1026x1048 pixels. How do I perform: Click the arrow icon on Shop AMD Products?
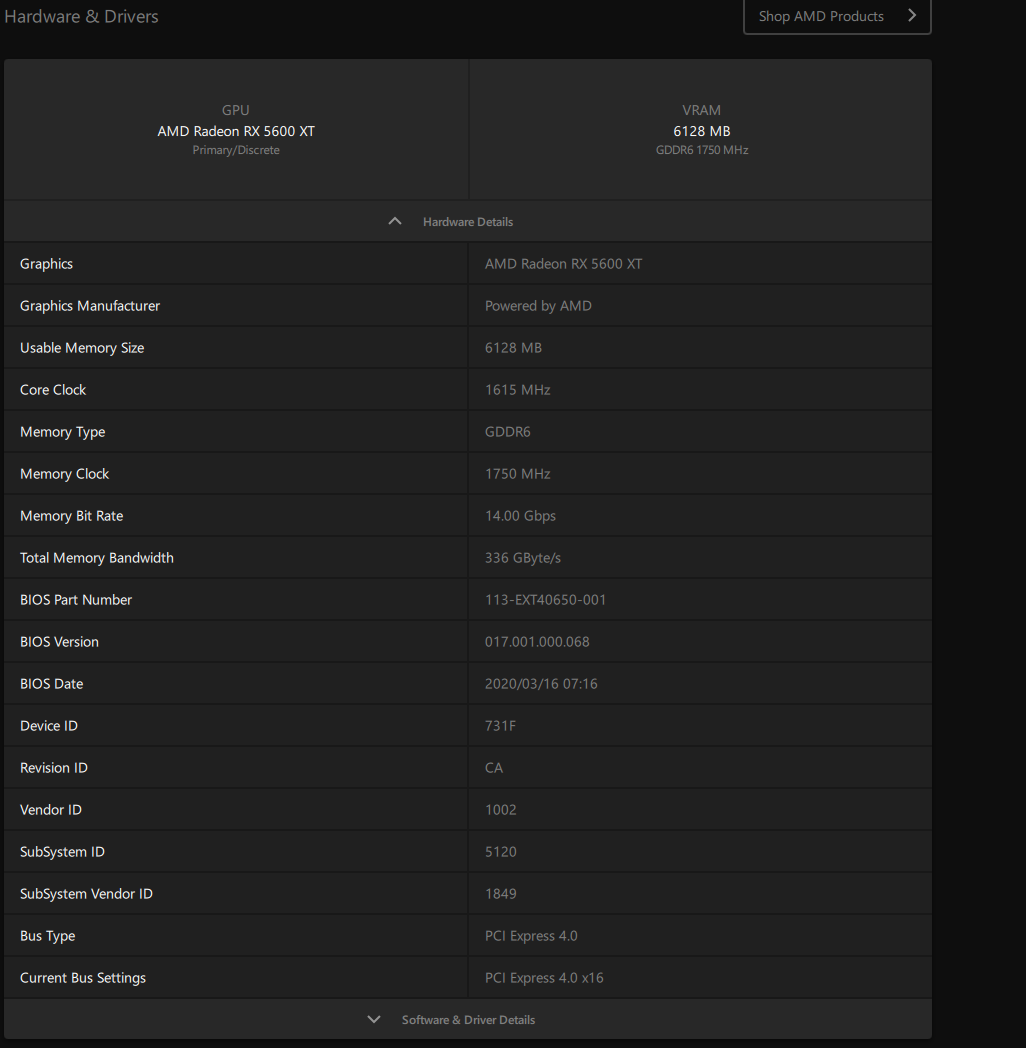click(x=912, y=15)
